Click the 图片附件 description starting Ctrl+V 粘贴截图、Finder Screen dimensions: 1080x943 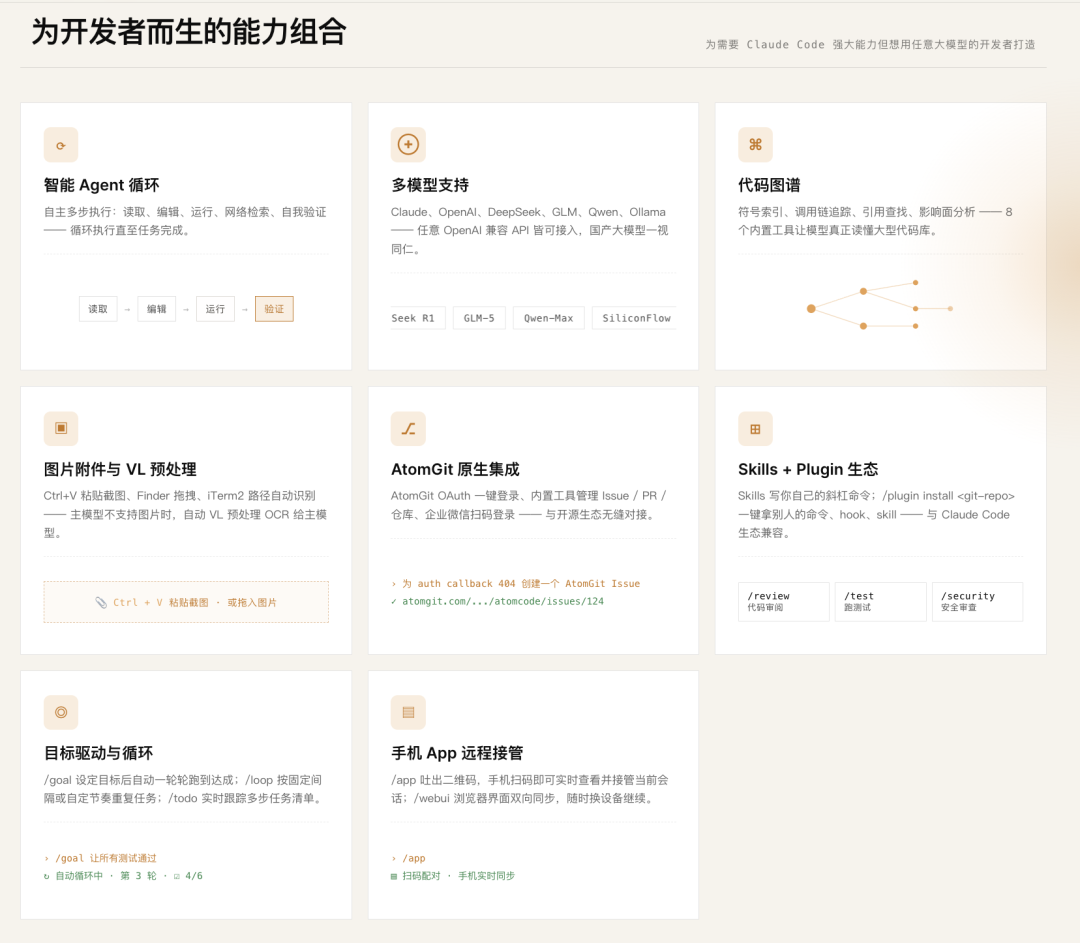(x=185, y=515)
